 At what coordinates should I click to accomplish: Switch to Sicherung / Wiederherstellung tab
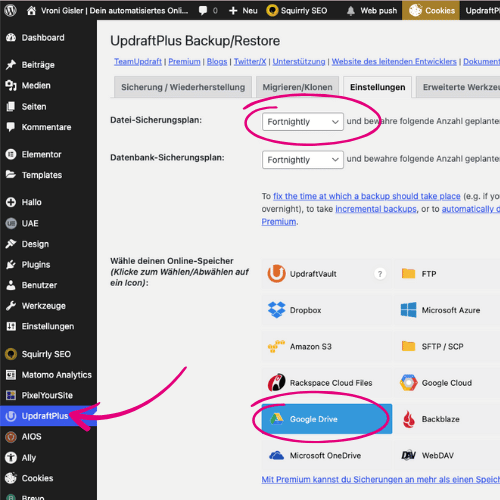point(183,87)
